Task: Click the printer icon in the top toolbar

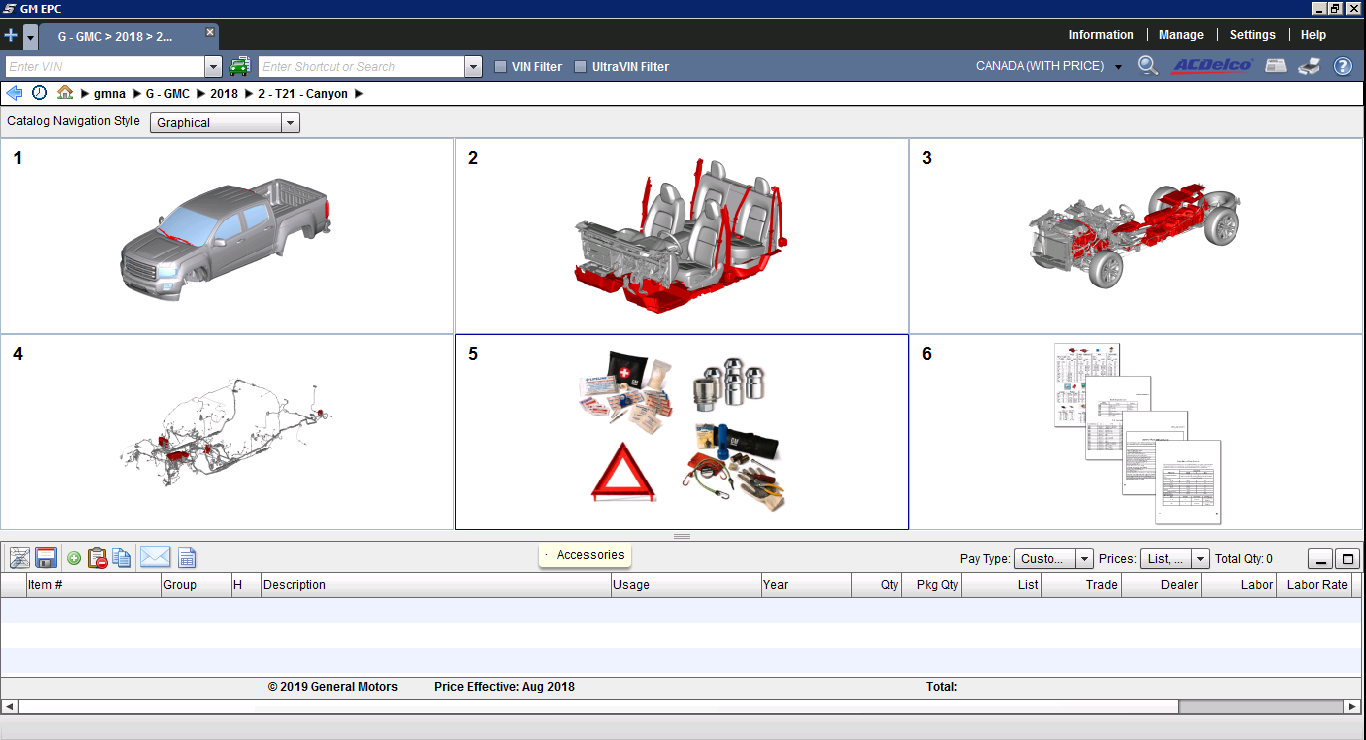Action: (1309, 67)
